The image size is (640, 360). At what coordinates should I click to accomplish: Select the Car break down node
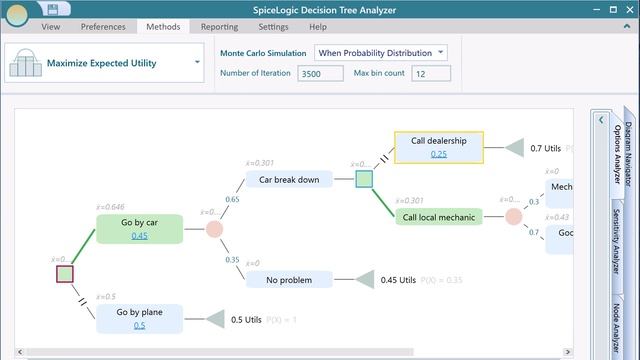tap(289, 180)
